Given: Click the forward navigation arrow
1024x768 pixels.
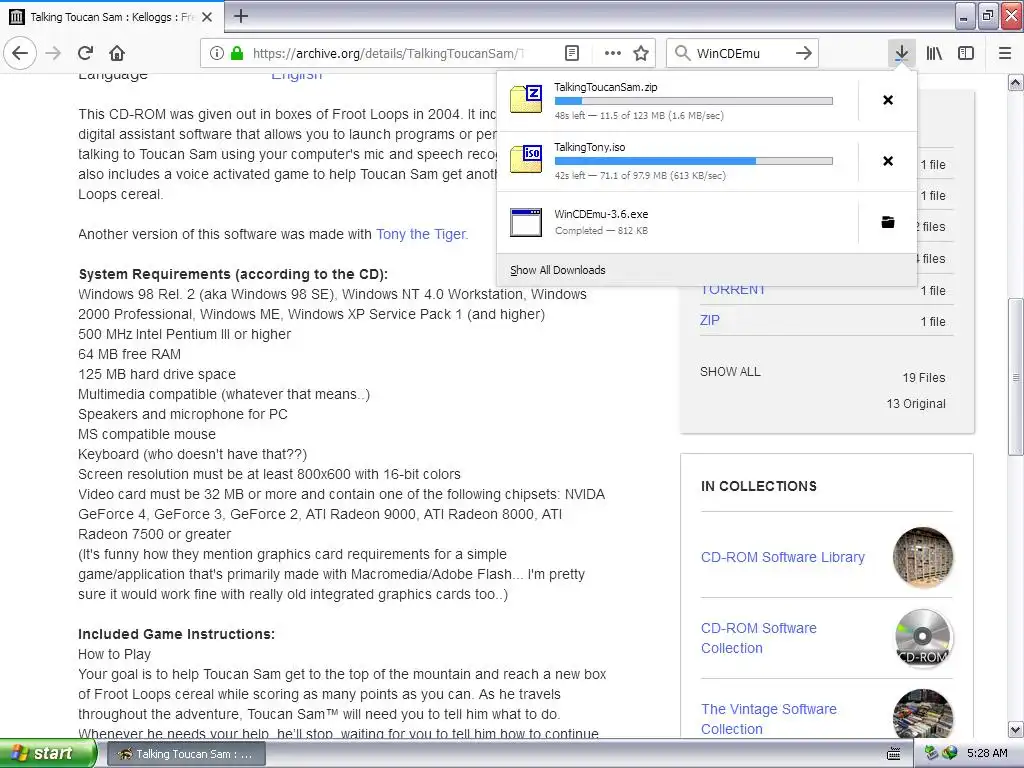Looking at the screenshot, I should [x=53, y=53].
